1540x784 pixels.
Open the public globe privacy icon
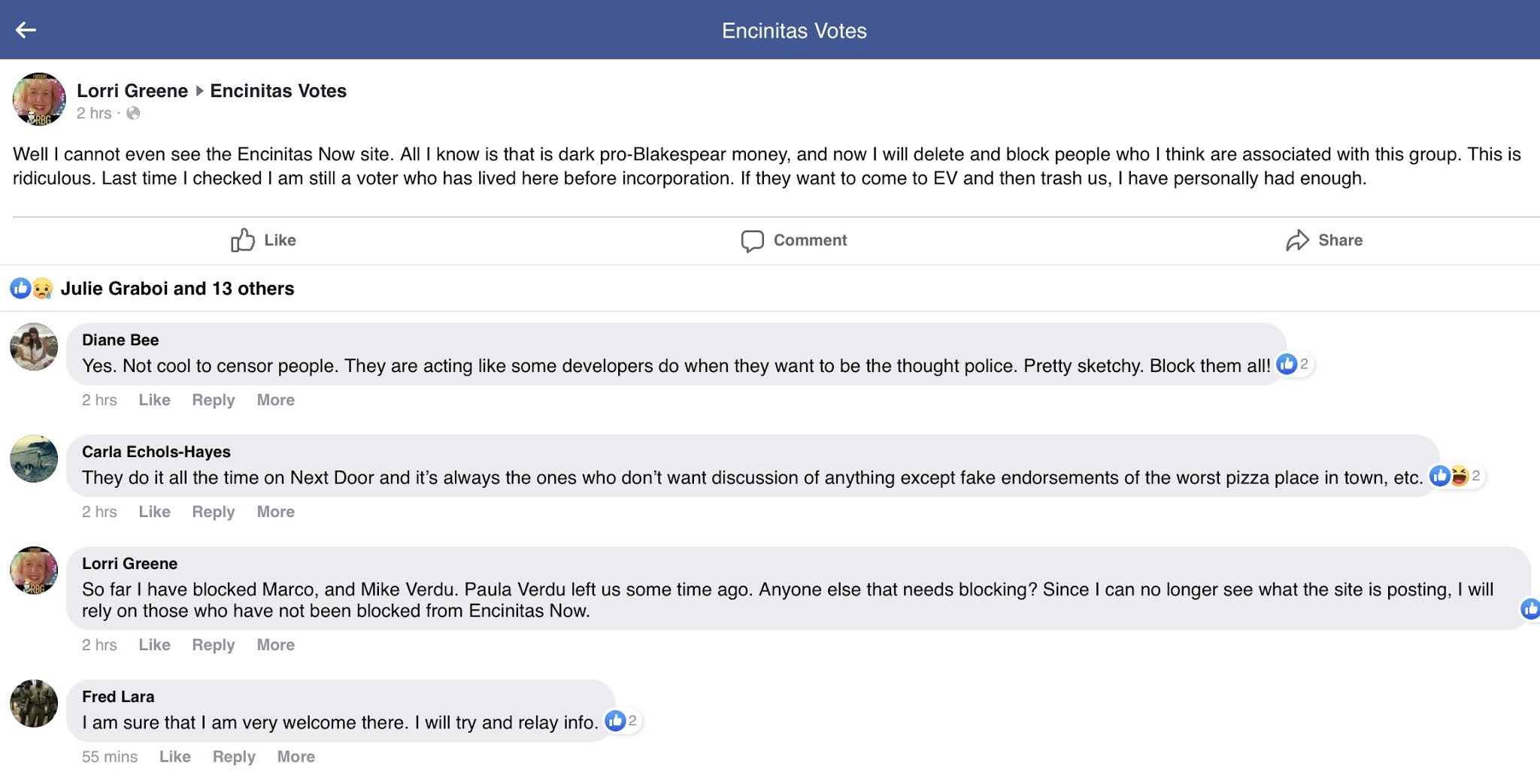pos(133,114)
